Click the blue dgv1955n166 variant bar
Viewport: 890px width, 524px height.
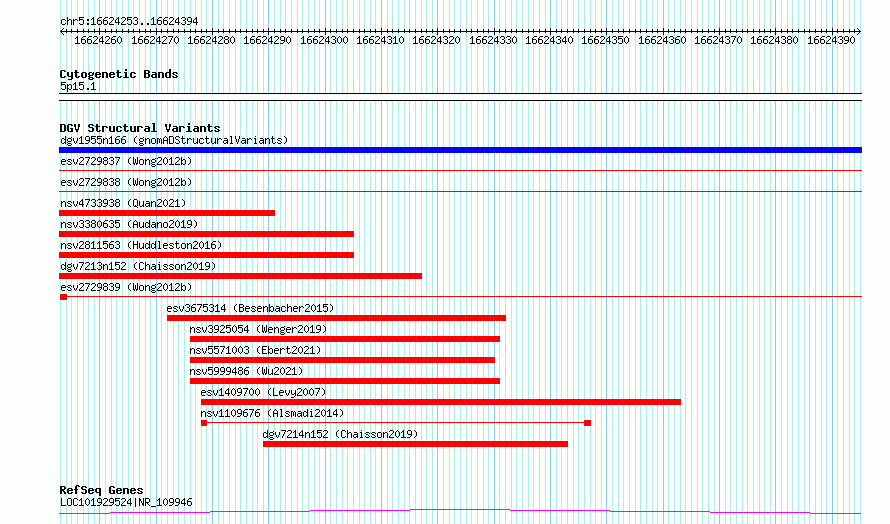(460, 150)
